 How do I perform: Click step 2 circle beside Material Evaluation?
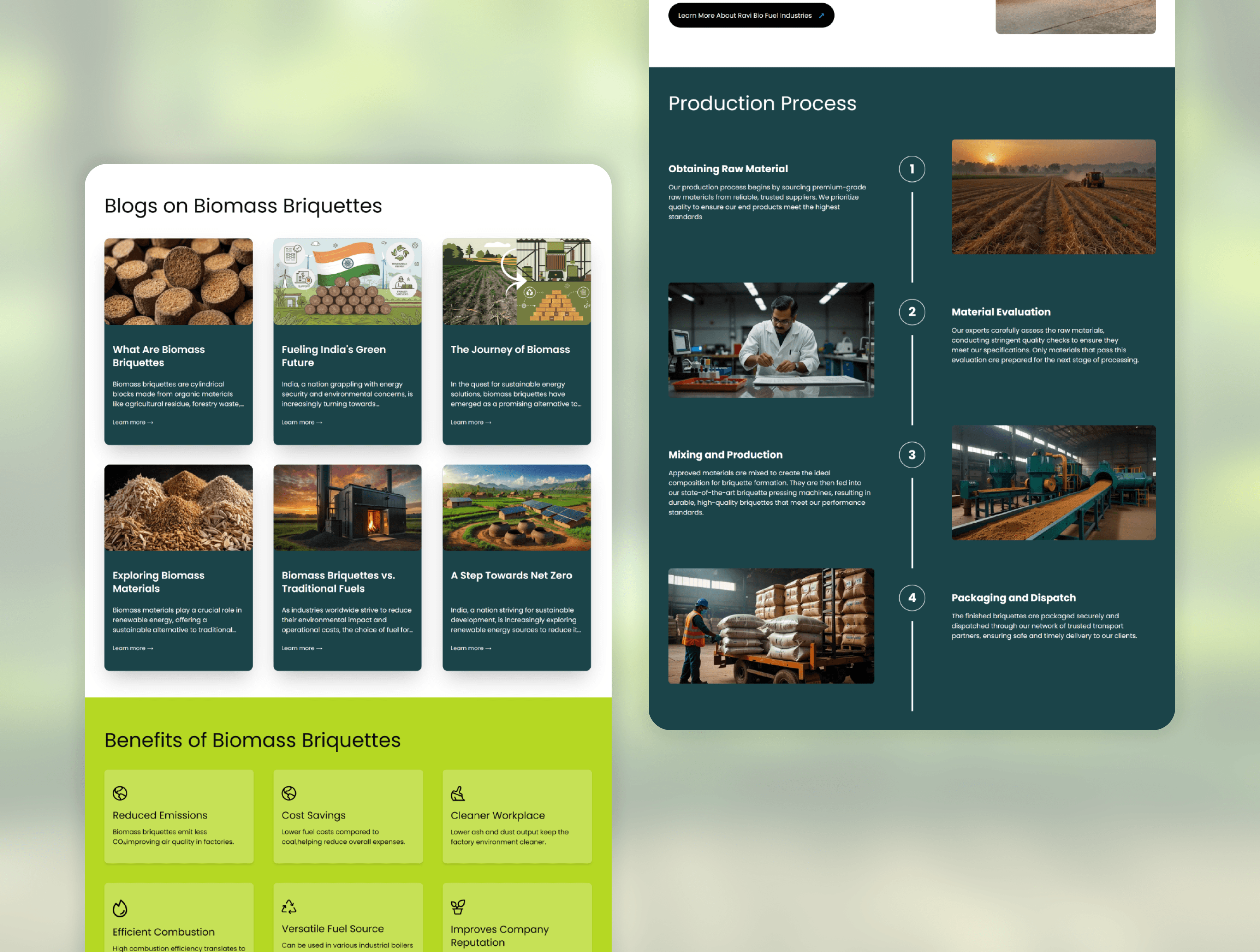[911, 312]
